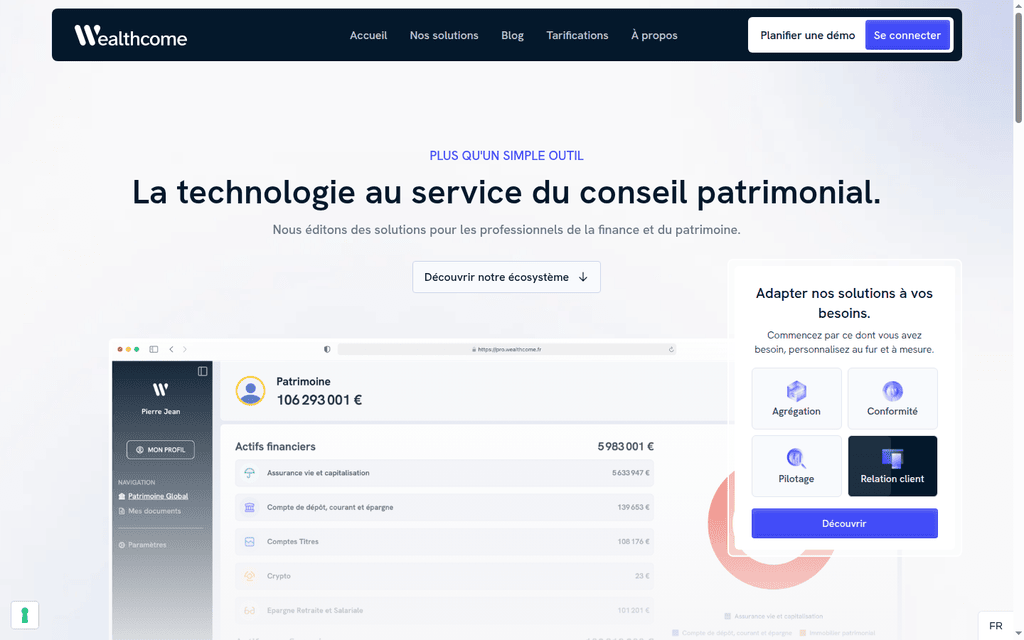This screenshot has height=640, width=1024.
Task: Open the Accueil menu item
Action: (368, 35)
